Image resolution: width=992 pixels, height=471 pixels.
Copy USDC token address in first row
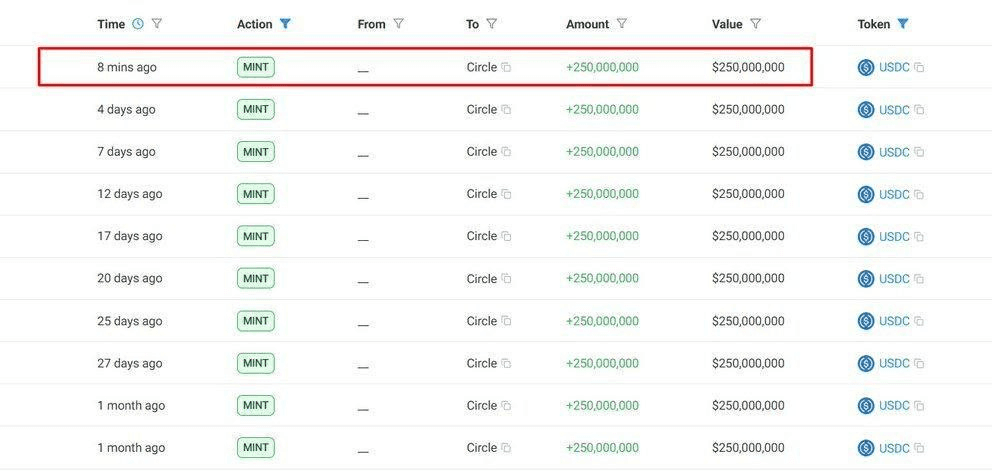(x=919, y=68)
